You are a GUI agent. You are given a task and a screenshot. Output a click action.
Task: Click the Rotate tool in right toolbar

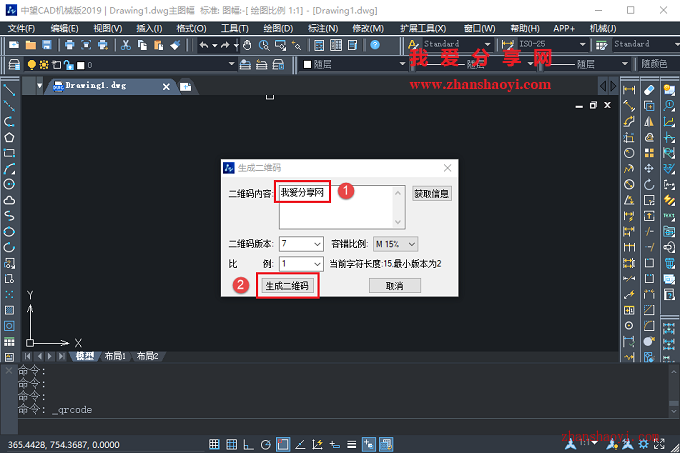click(649, 185)
